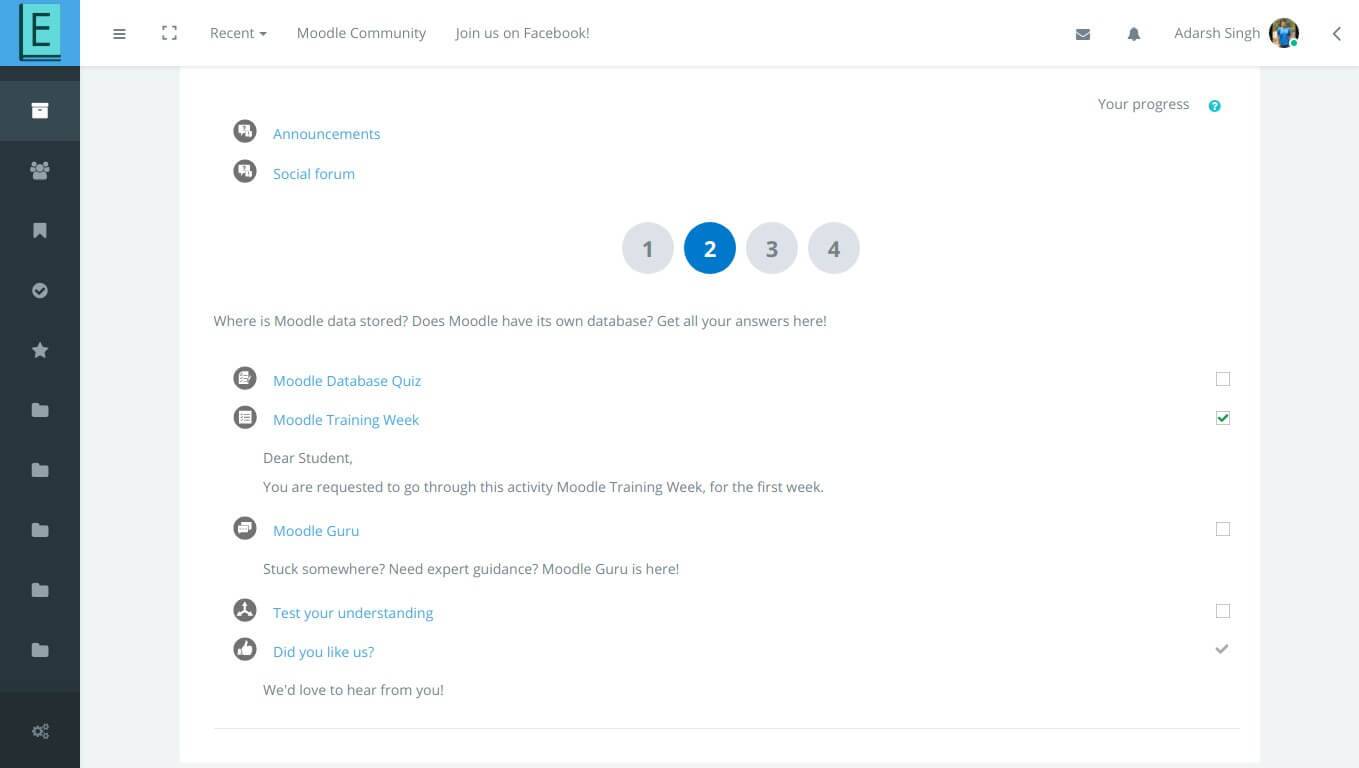
Task: Click the Did you like us thumbs-up icon
Action: [x=245, y=649]
